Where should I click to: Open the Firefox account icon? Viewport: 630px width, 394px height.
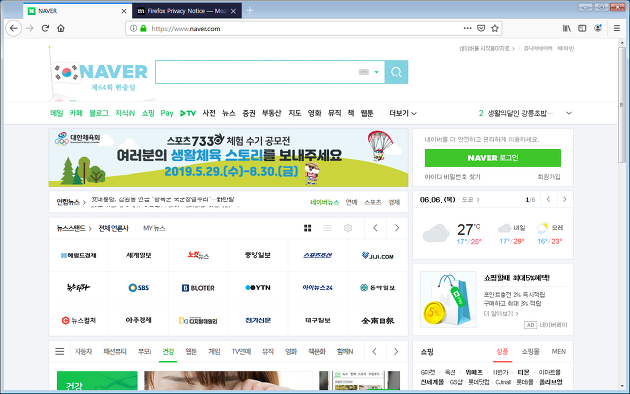[598, 28]
